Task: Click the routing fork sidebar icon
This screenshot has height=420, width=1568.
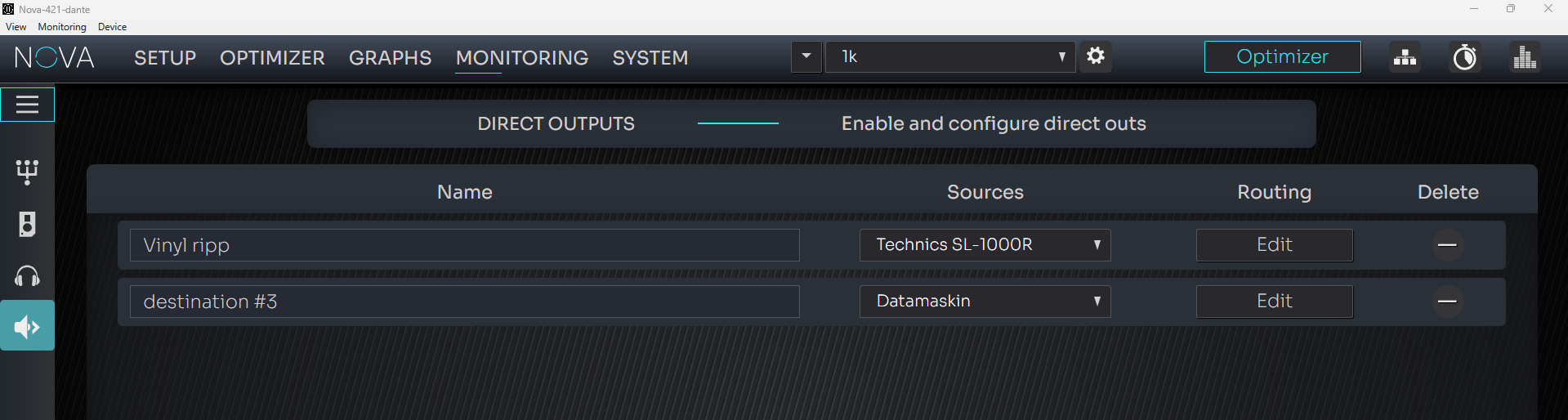Action: click(27, 172)
